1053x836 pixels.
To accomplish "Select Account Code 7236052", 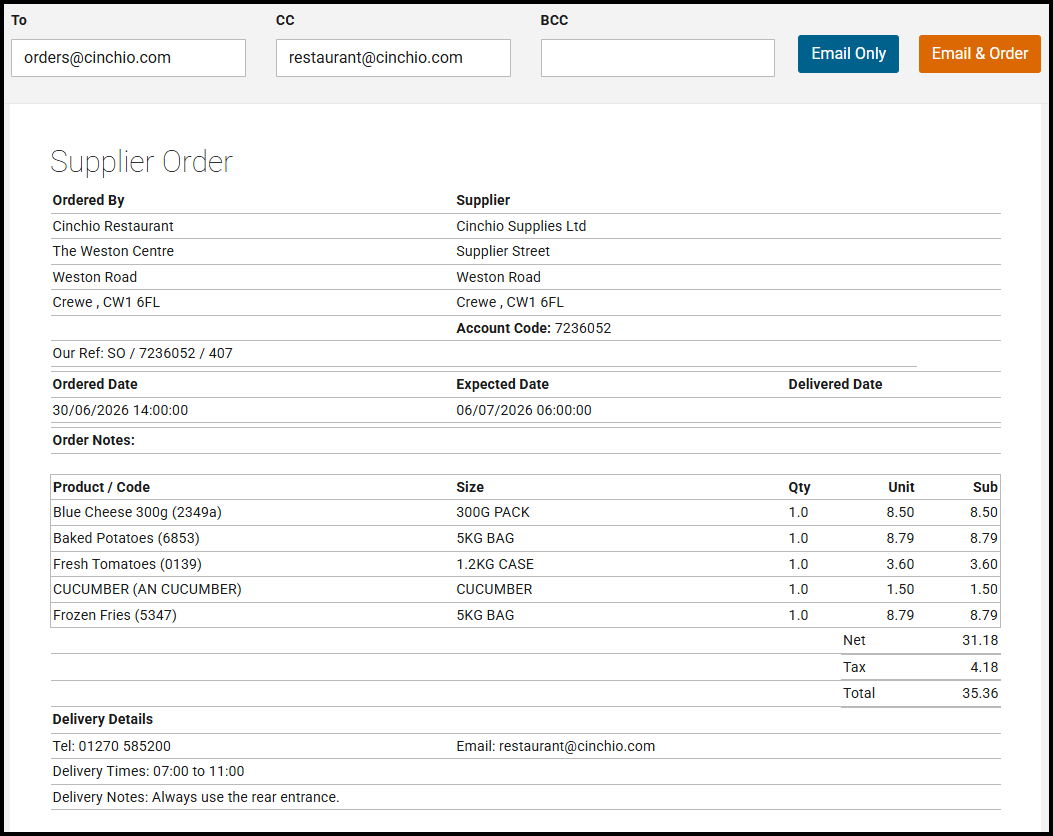I will (533, 328).
